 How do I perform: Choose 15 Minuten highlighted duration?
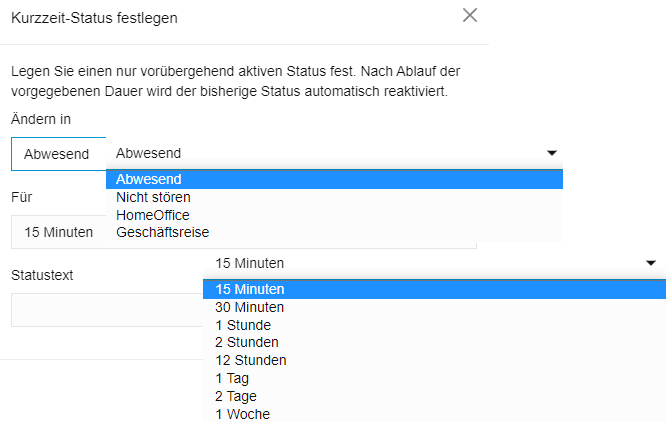(x=435, y=290)
